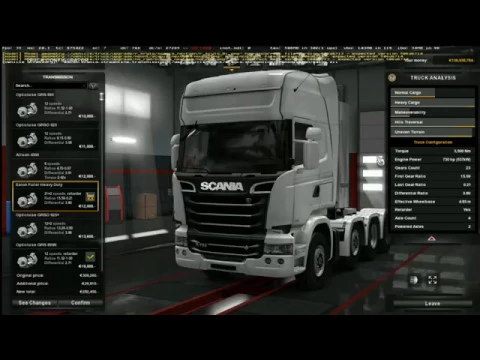Select the last Opticruise retarder gearbox thumbnail

tap(27, 260)
